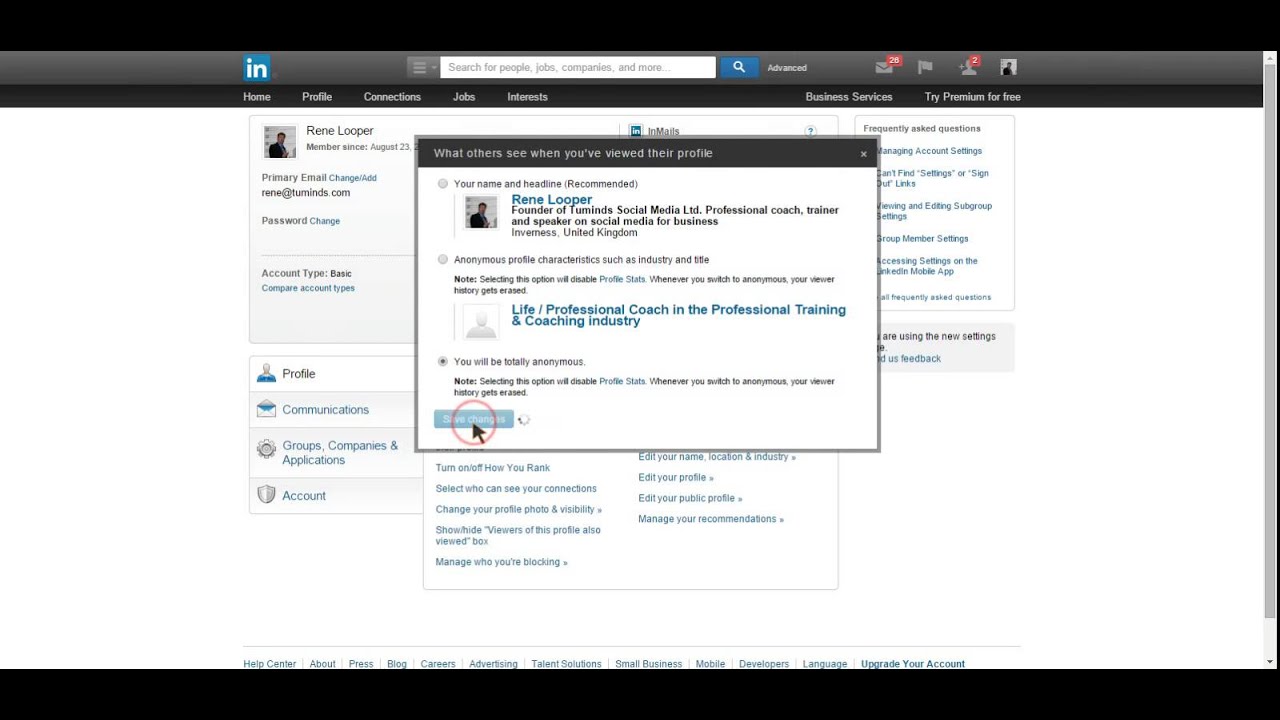1280x720 pixels.
Task: Open Viewing and Editing Subgroup Settings FAQ
Action: click(934, 211)
